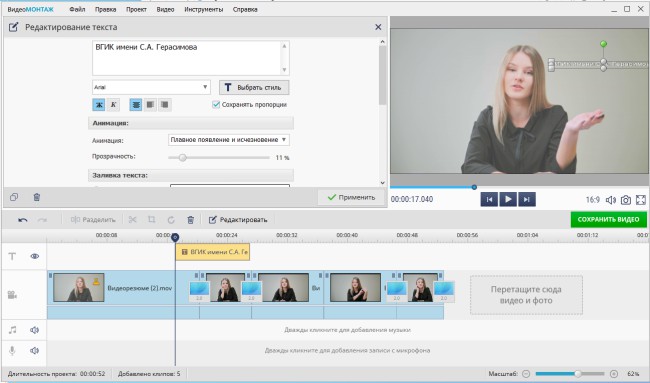
Task: Zoom in timeline with plus icon
Action: [x=614, y=374]
